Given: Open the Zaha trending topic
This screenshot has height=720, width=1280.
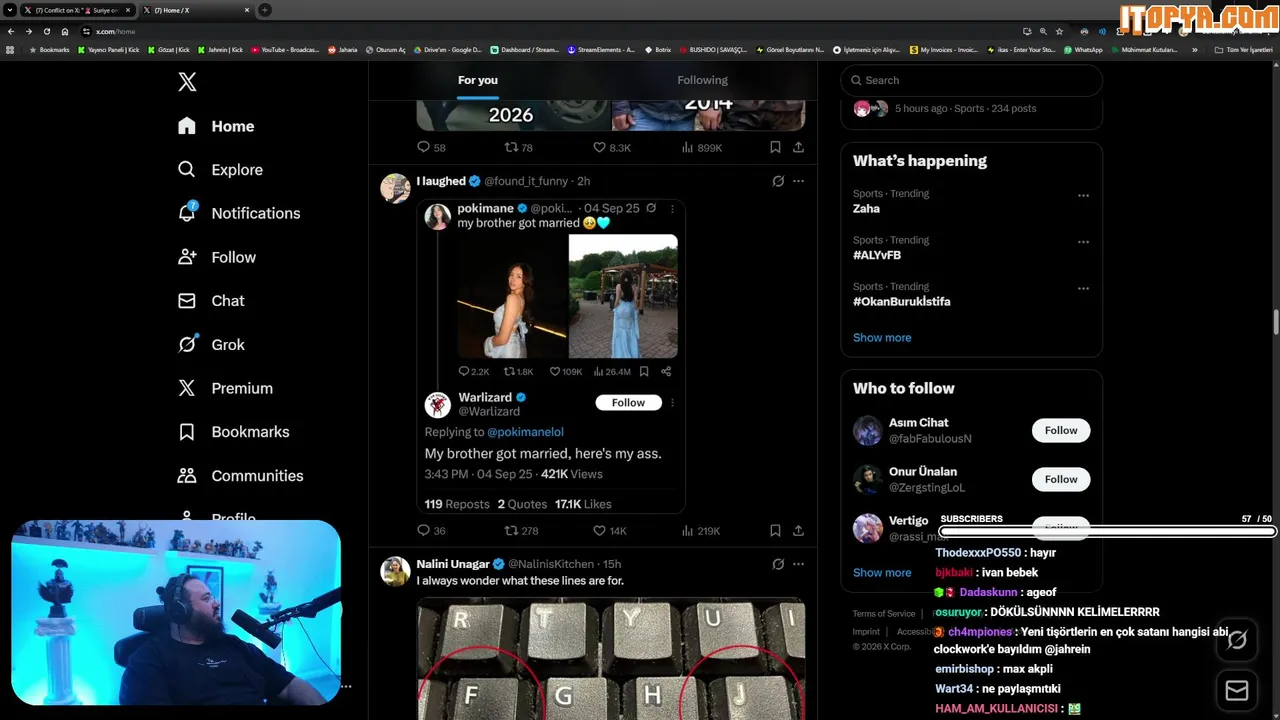Looking at the screenshot, I should 866,209.
